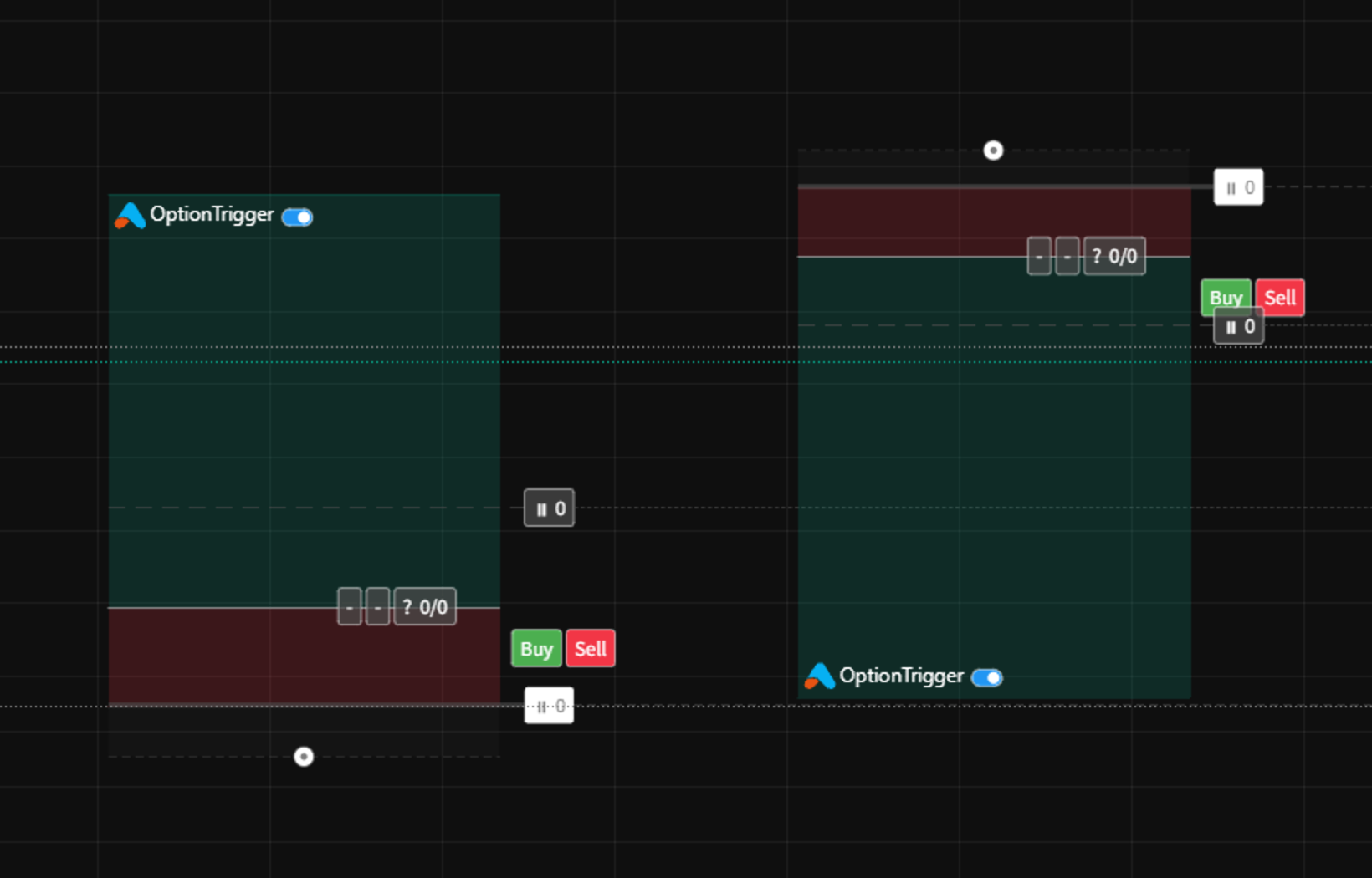
Task: Click the OptionTrigger logo in the left box
Action: pyautogui.click(x=130, y=216)
